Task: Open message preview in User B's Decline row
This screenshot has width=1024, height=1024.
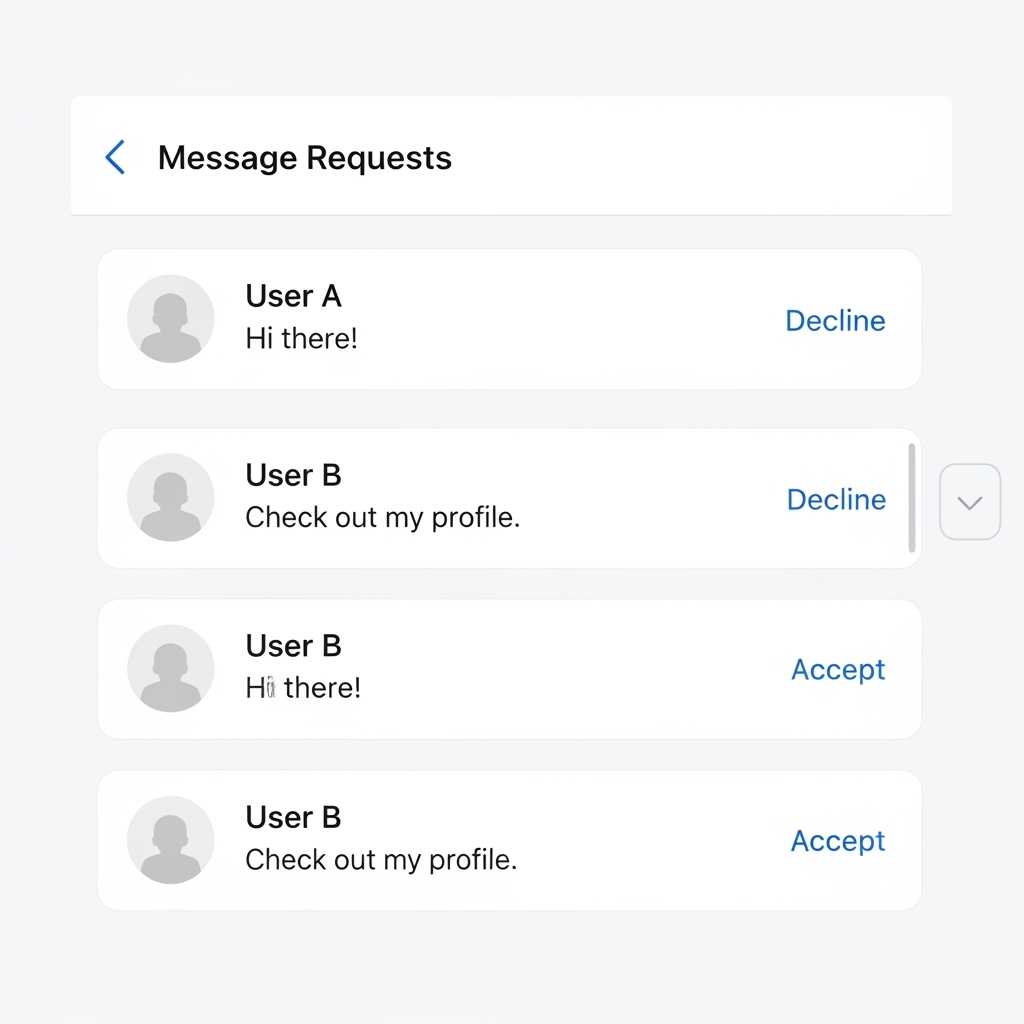Action: click(x=382, y=518)
